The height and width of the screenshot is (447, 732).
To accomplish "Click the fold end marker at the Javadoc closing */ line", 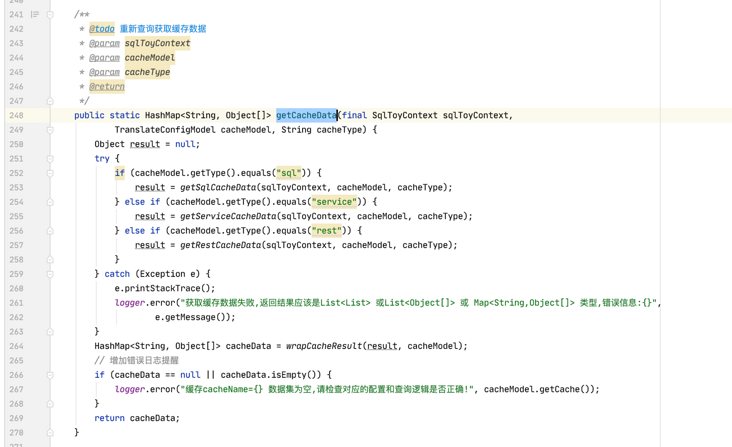I will [x=50, y=101].
